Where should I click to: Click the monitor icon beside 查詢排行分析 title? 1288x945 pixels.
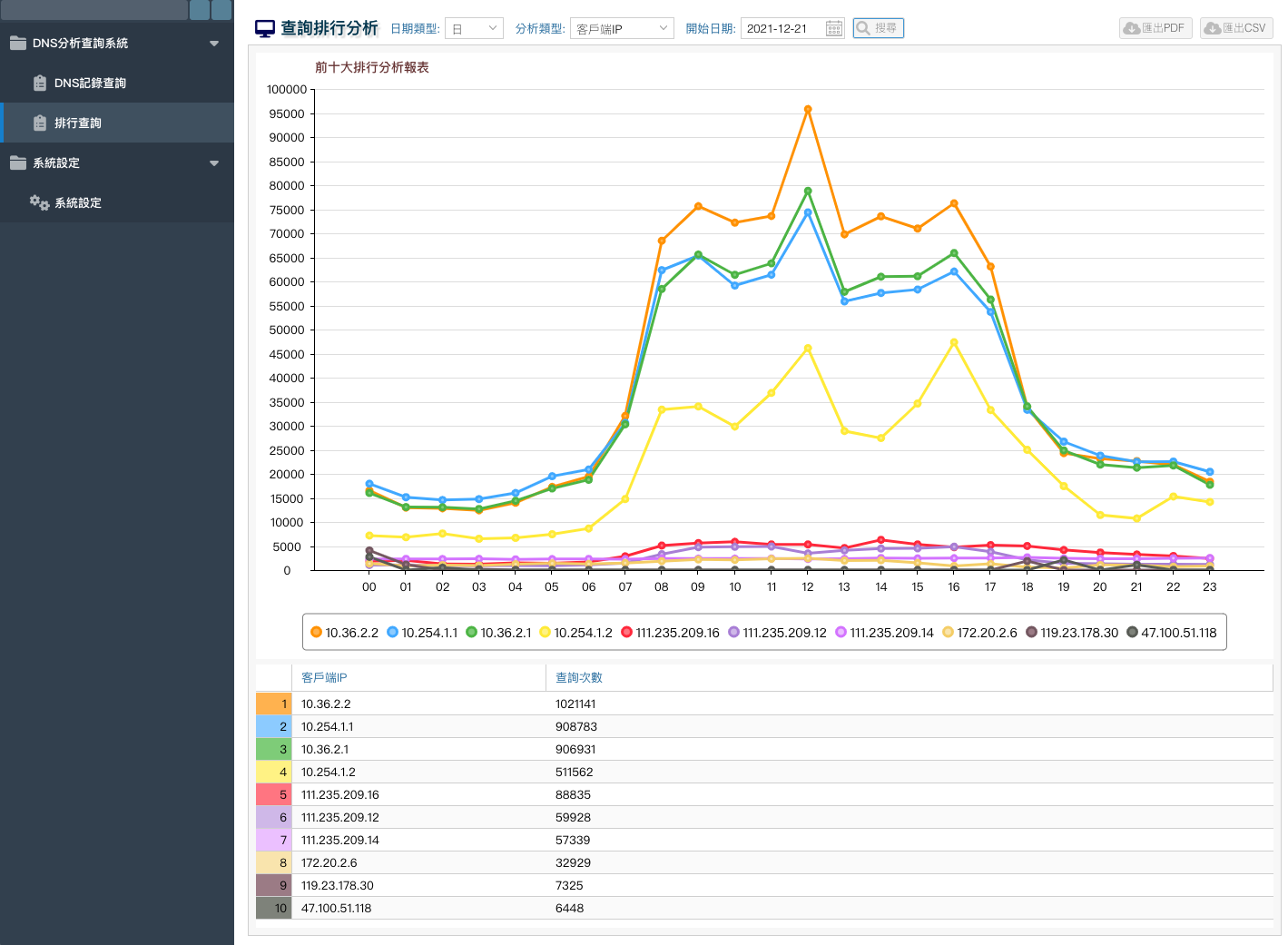pos(265,29)
